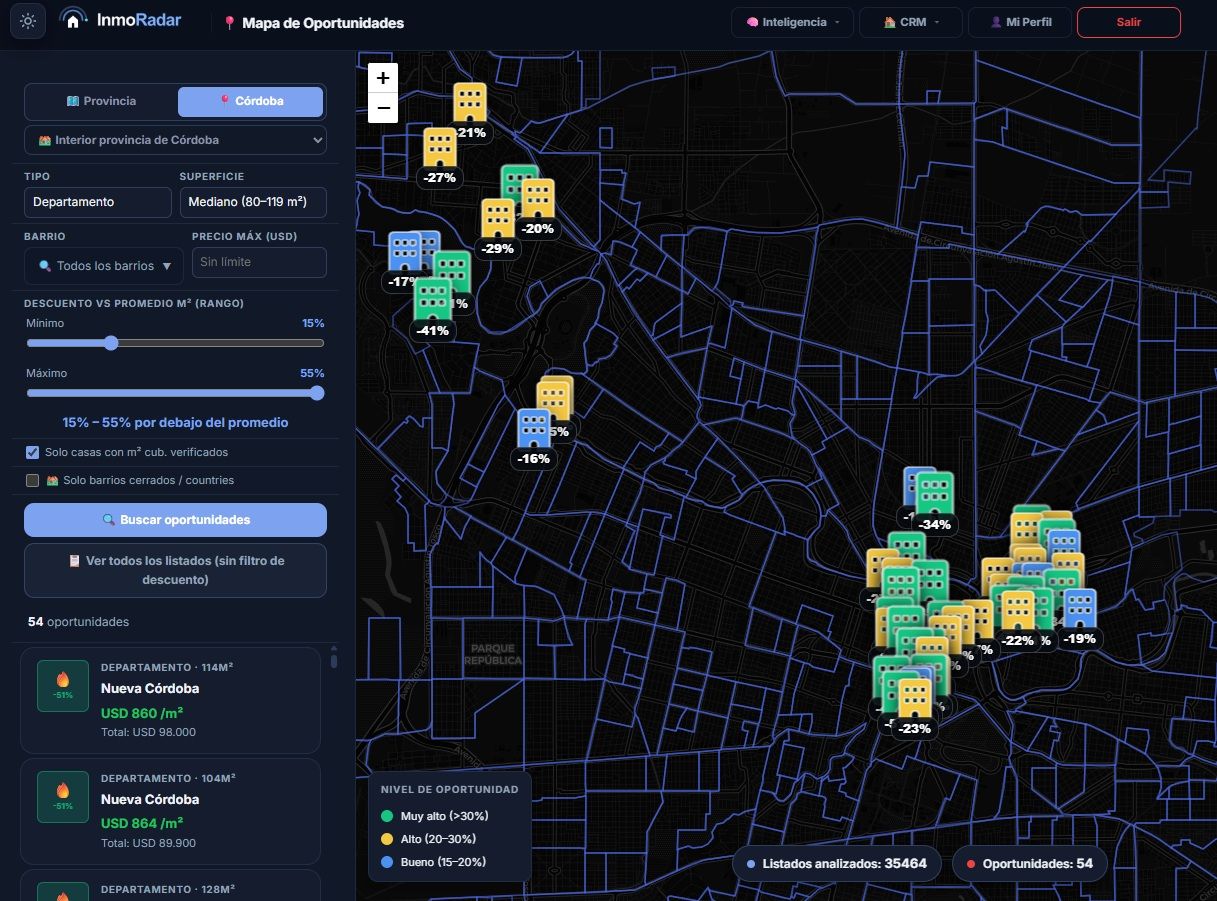Click the listings panel scrollbar
The image size is (1217, 901).
pos(334,659)
